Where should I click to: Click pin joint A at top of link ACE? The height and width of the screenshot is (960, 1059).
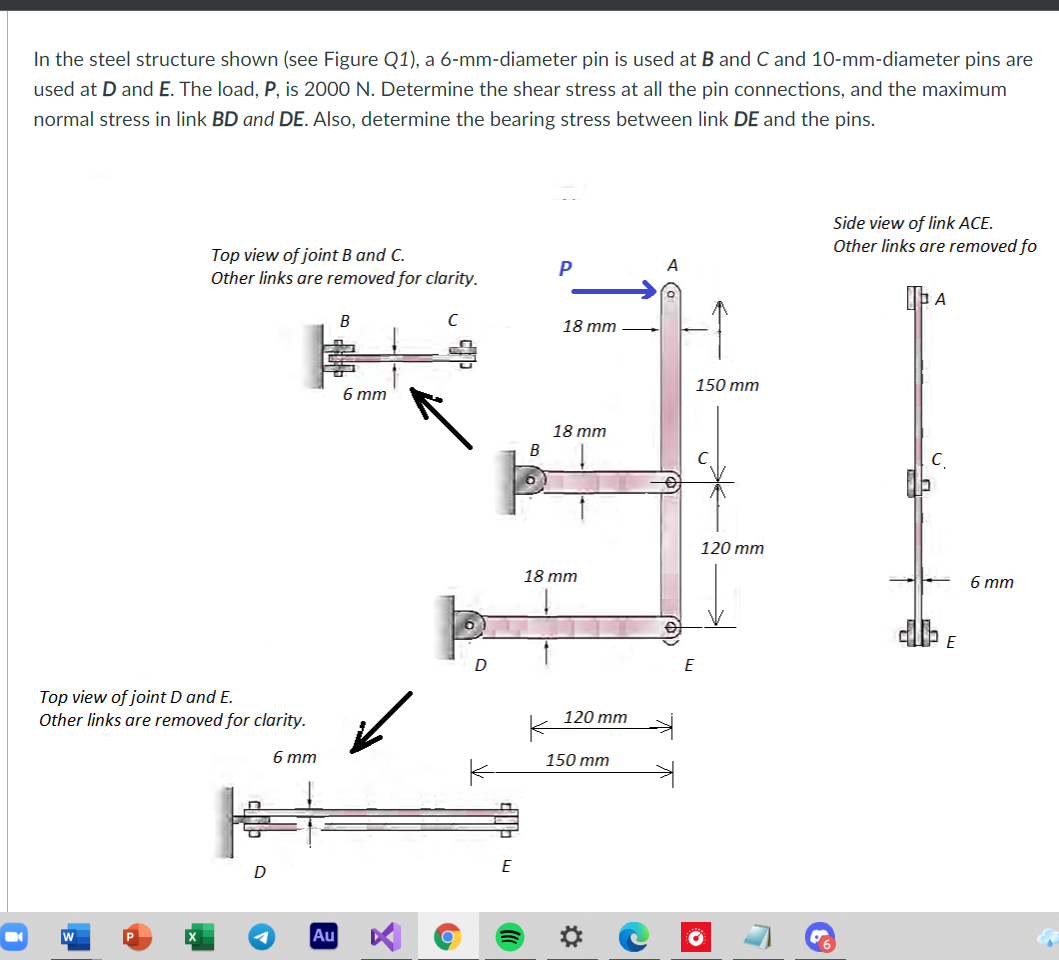pyautogui.click(x=671, y=294)
